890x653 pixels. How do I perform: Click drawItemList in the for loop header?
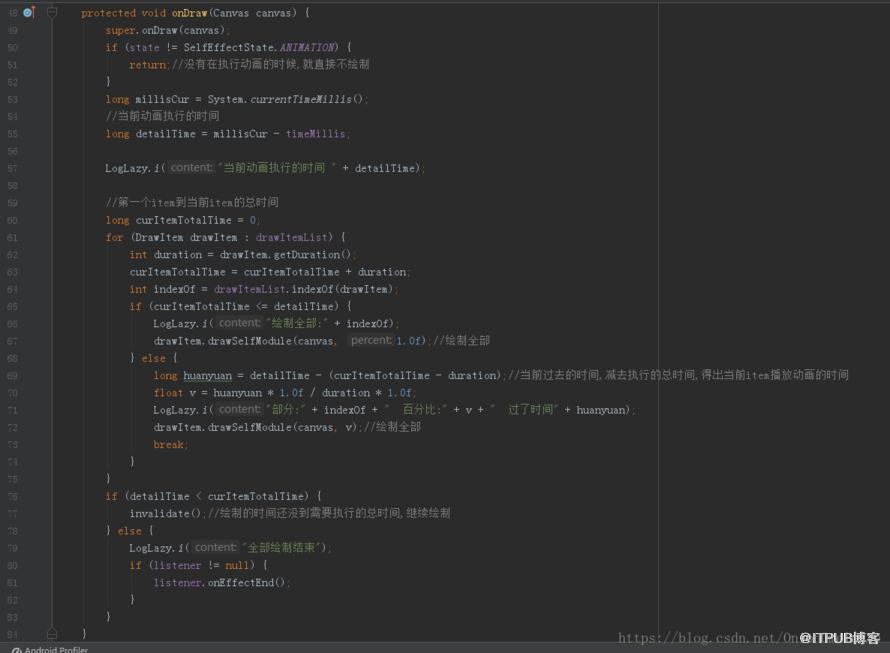(x=291, y=237)
